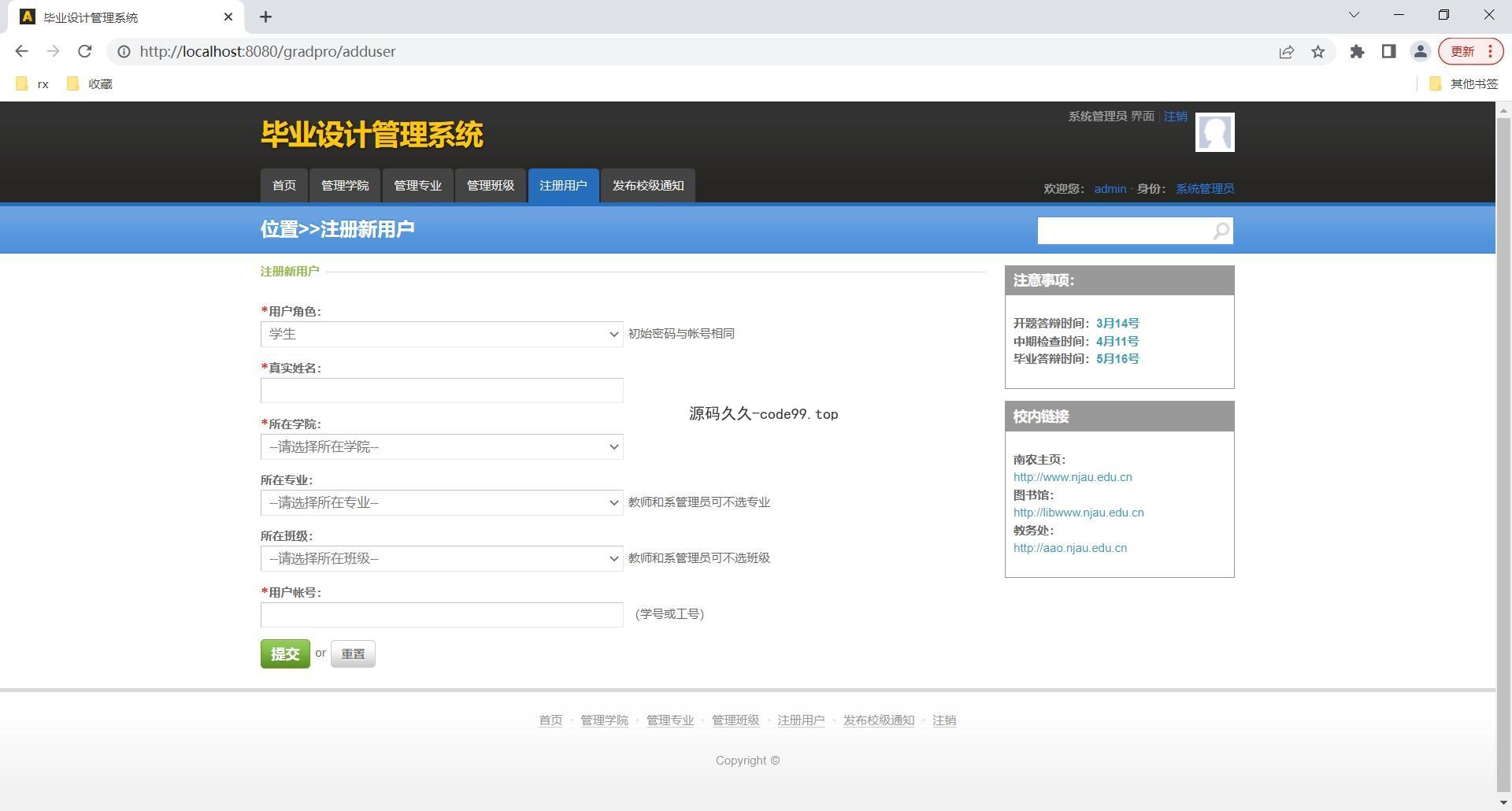This screenshot has width=1512, height=811.
Task: Click the 真实姓名 input field
Action: tap(442, 391)
